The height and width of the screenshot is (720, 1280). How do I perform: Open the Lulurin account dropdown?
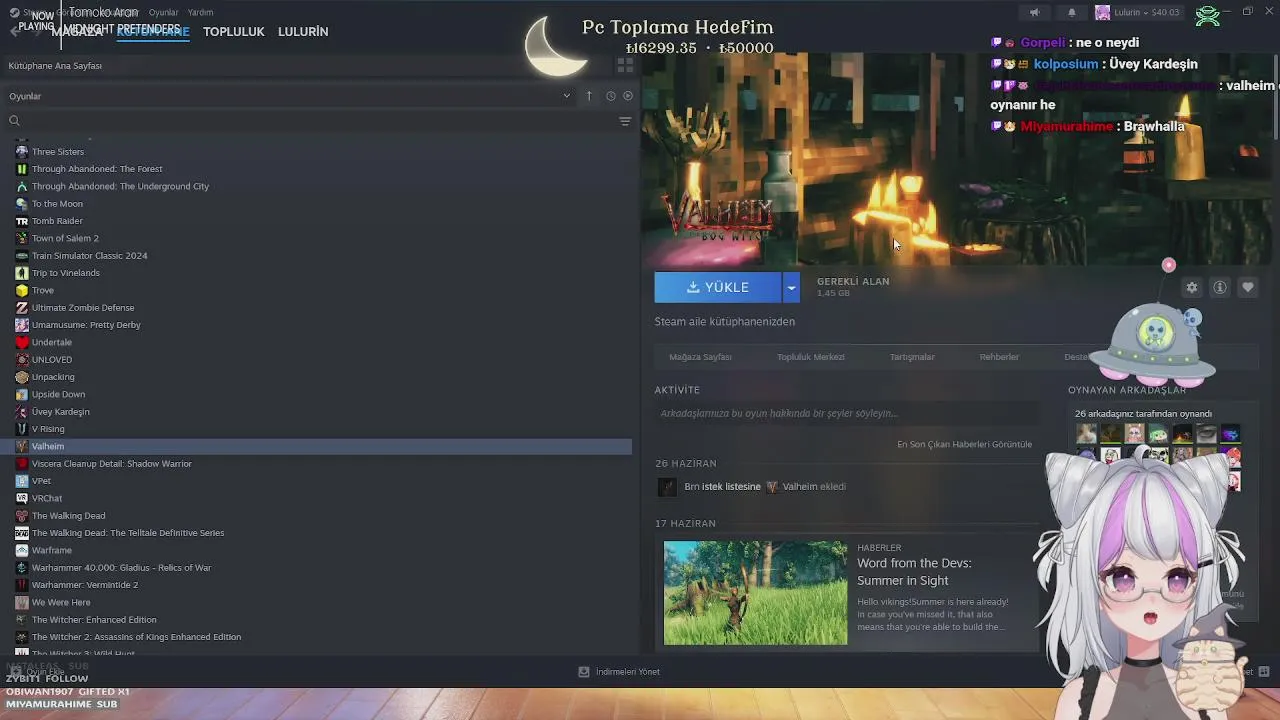pos(1137,12)
